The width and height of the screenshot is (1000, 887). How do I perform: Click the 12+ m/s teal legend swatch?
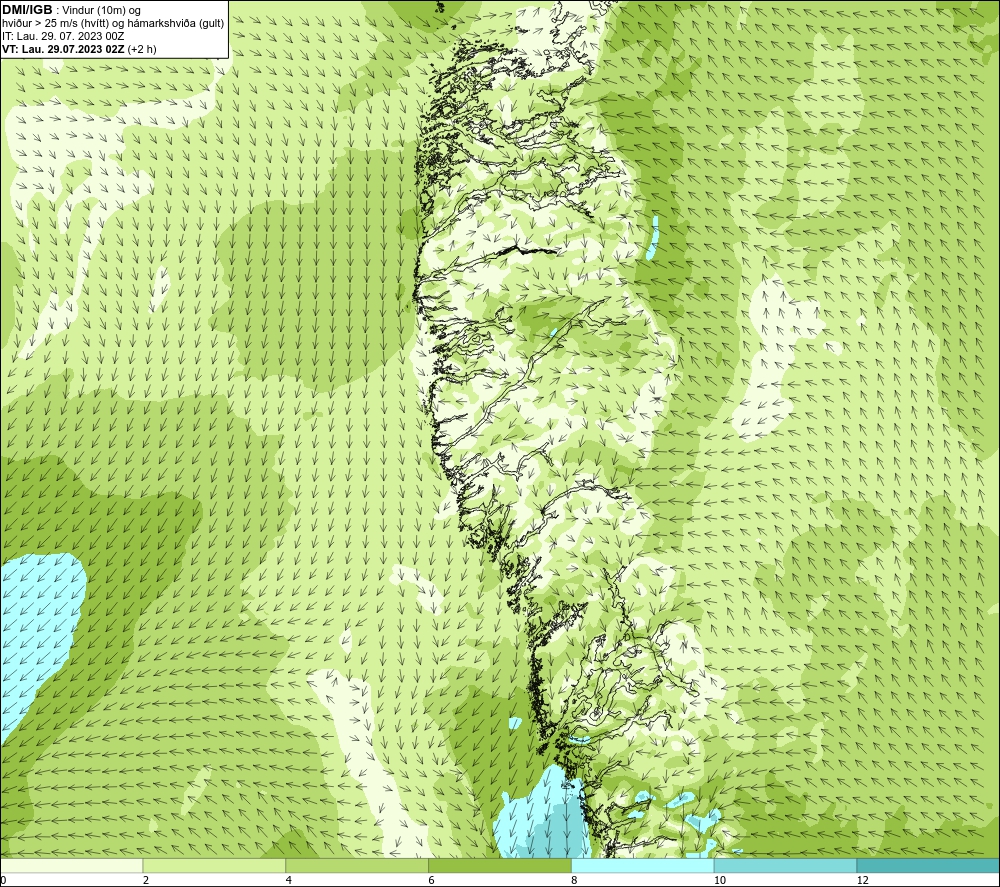point(929,865)
